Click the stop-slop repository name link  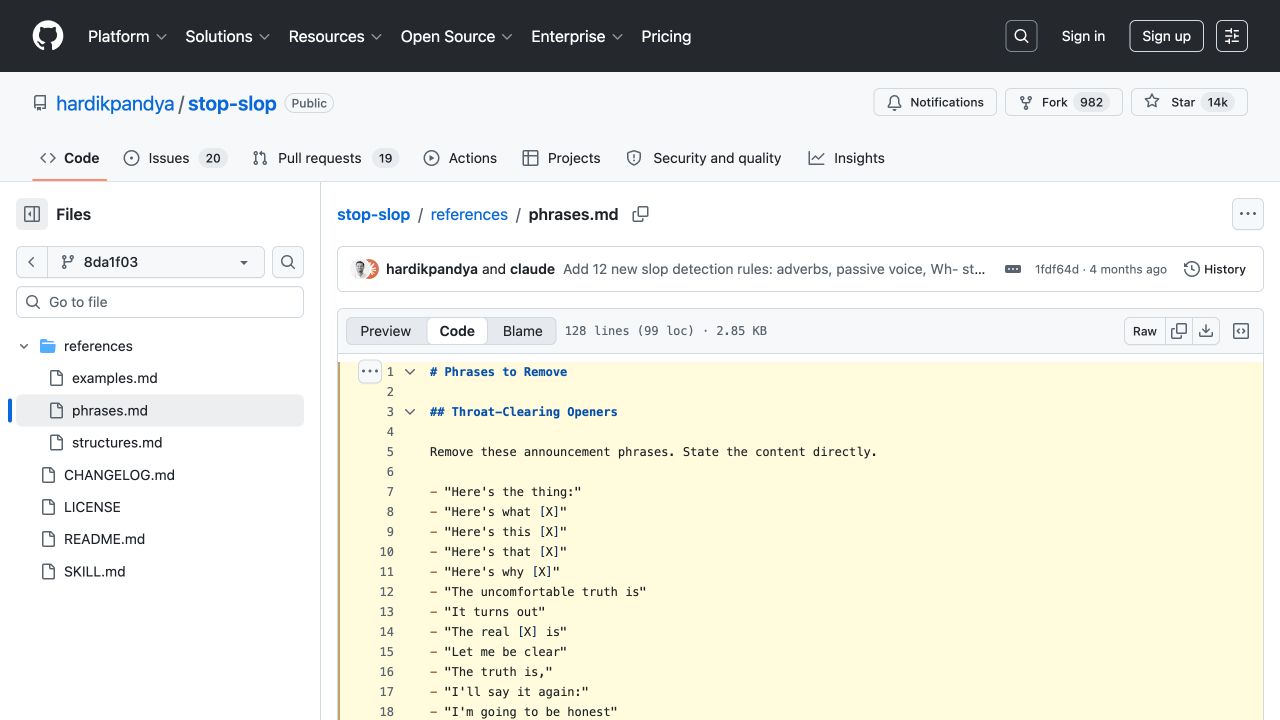232,103
